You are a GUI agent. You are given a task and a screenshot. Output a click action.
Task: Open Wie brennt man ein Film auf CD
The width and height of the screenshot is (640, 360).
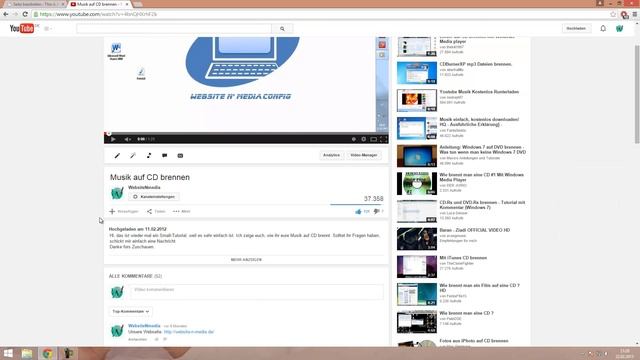point(480,288)
